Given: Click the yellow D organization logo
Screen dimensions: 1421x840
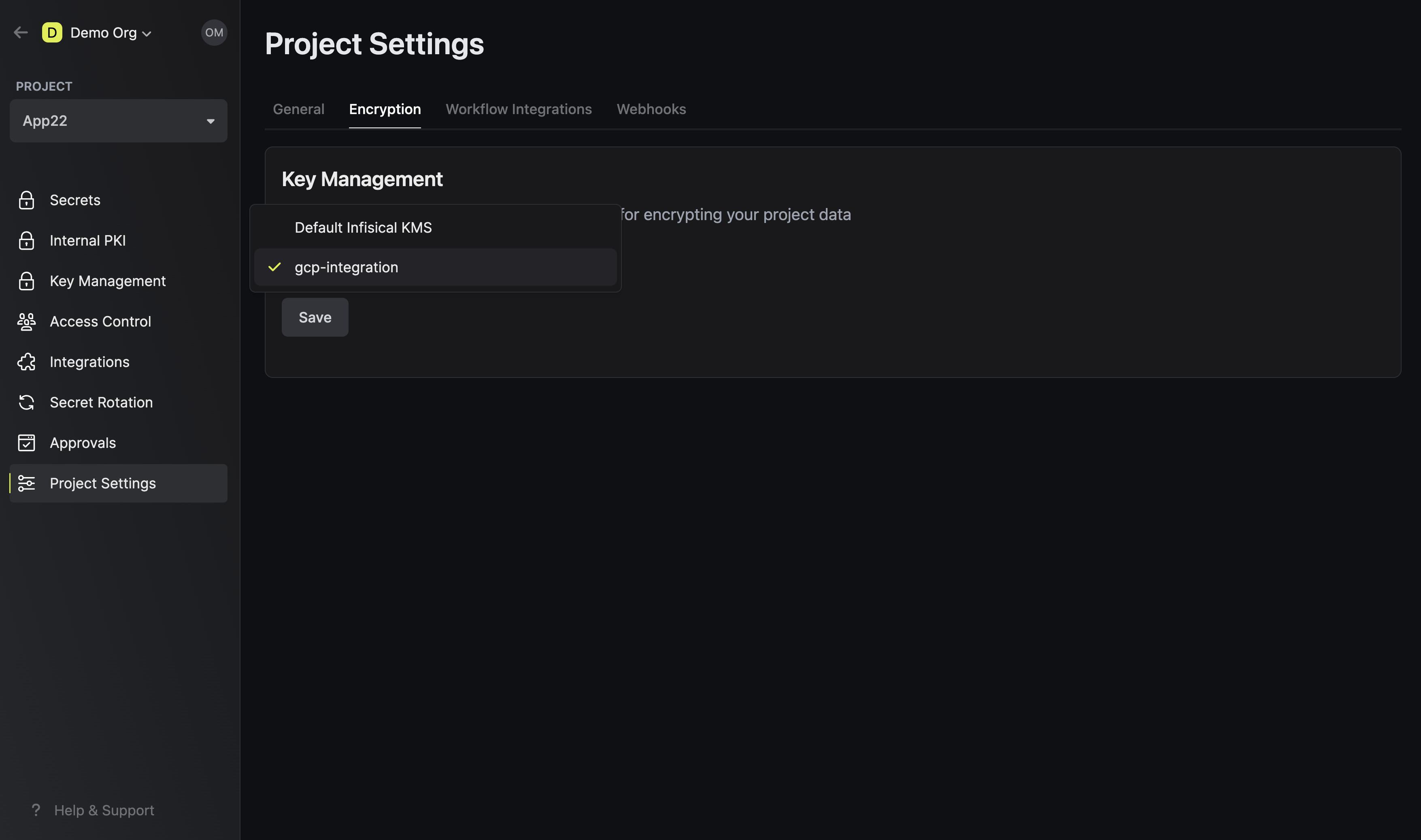Looking at the screenshot, I should pos(52,33).
